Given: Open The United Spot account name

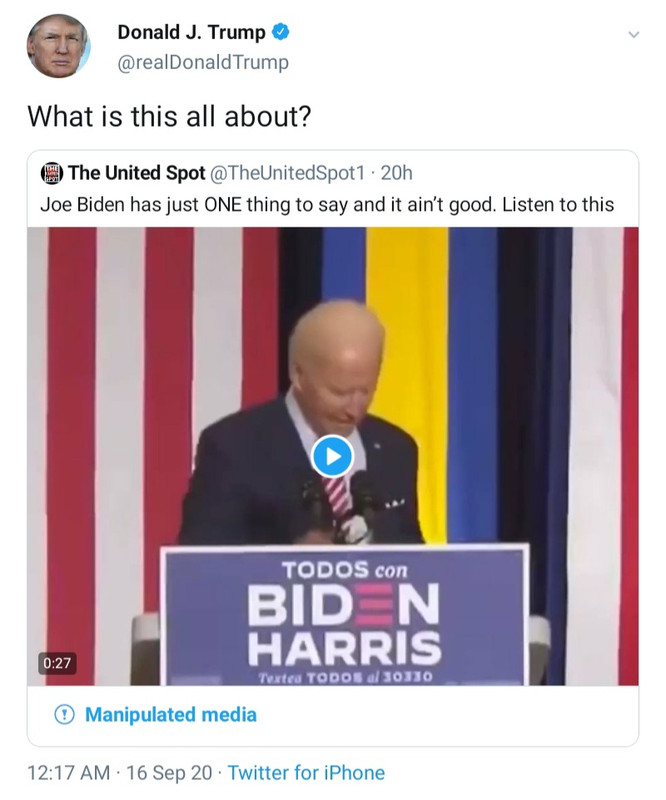Looking at the screenshot, I should pos(137,173).
